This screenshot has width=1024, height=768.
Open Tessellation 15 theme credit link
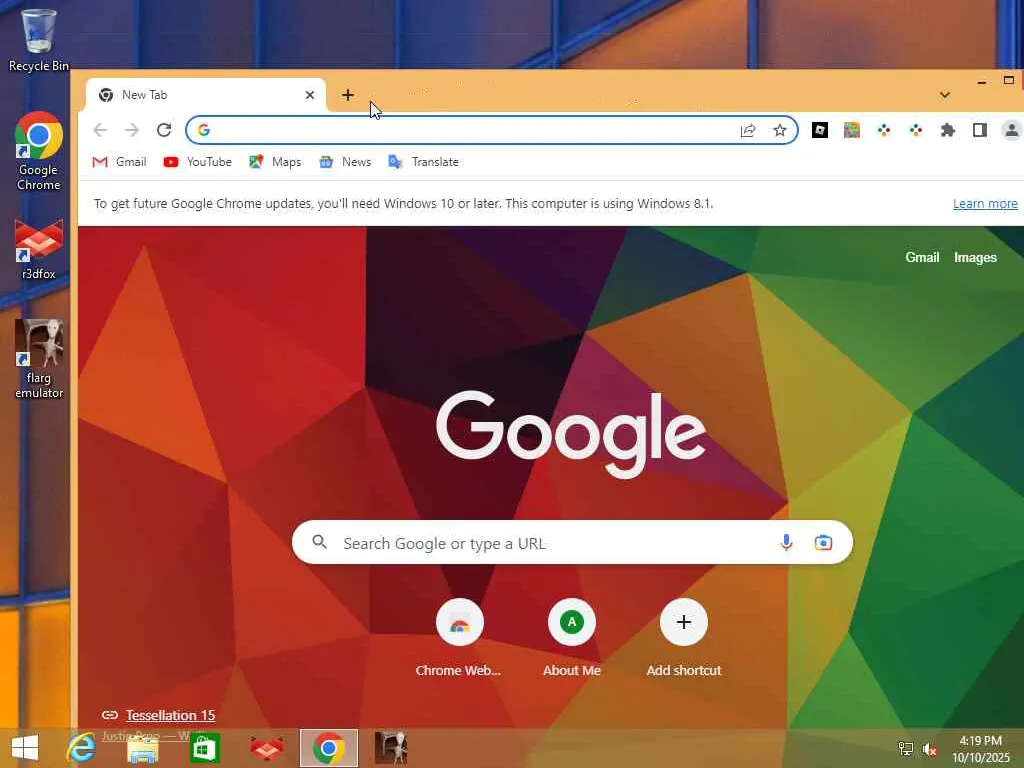[x=170, y=715]
